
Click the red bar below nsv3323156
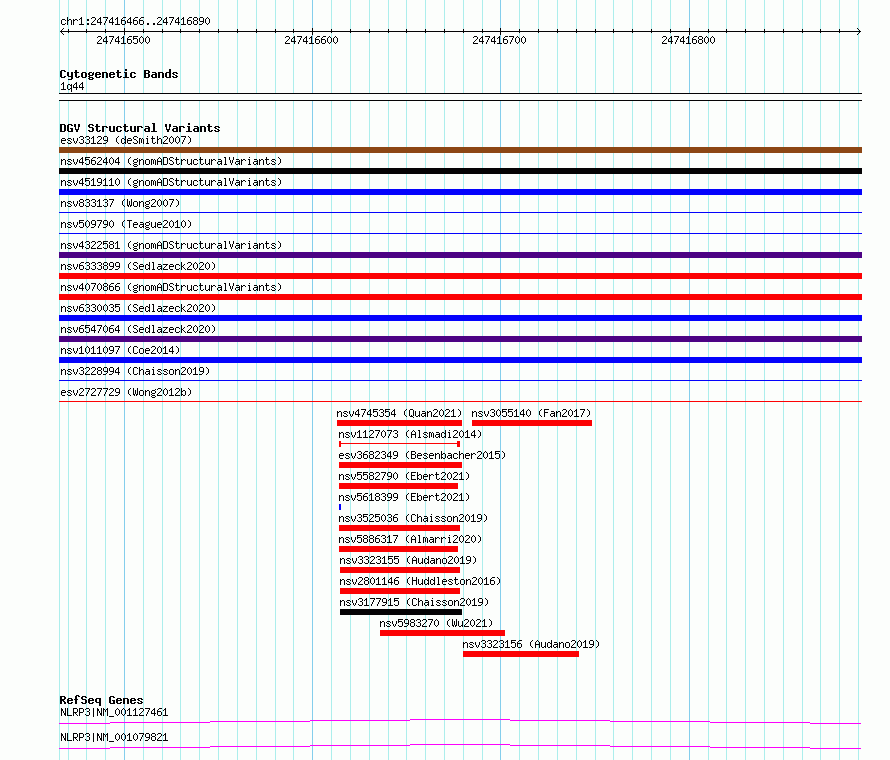520,654
